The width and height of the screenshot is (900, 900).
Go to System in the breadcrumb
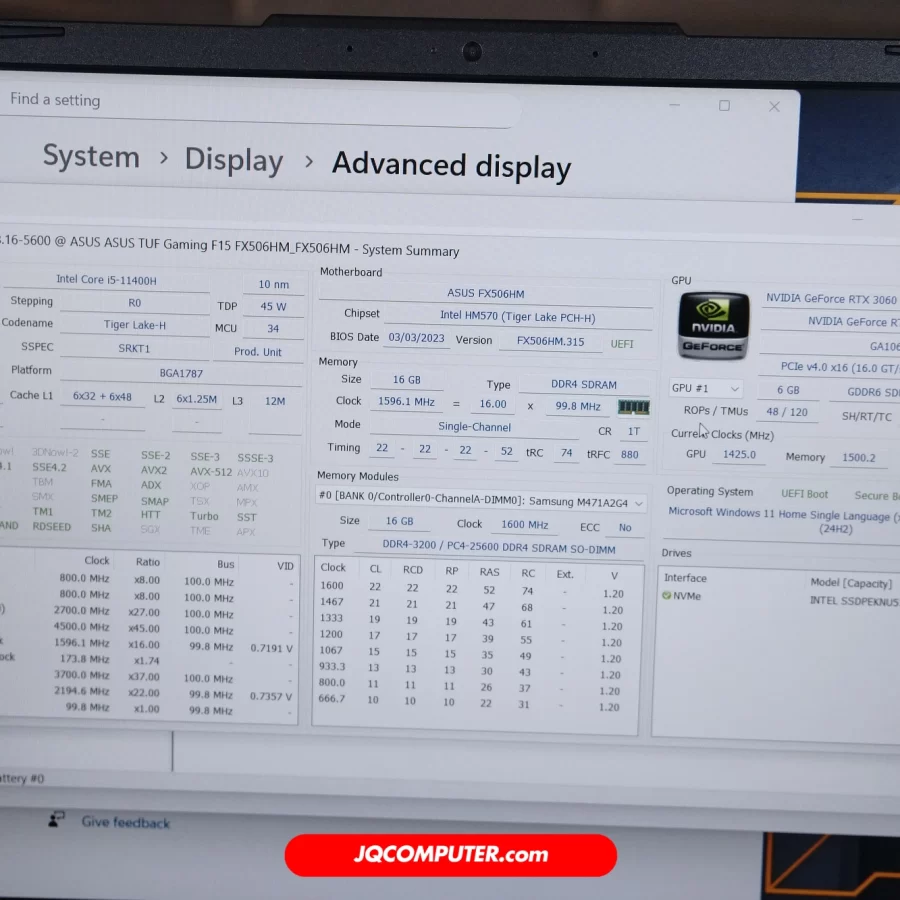click(x=91, y=157)
